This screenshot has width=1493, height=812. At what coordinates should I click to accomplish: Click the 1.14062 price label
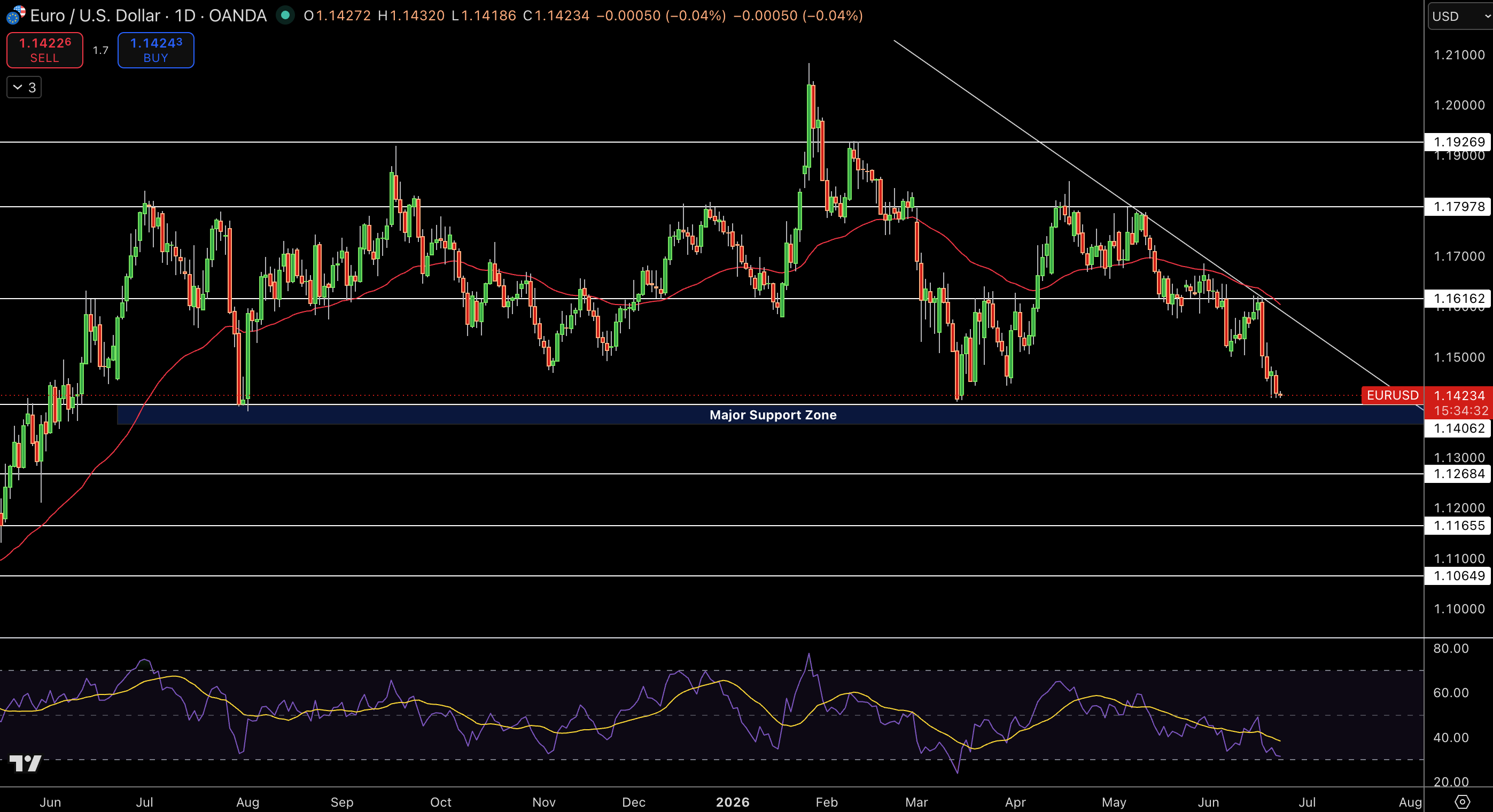point(1459,428)
